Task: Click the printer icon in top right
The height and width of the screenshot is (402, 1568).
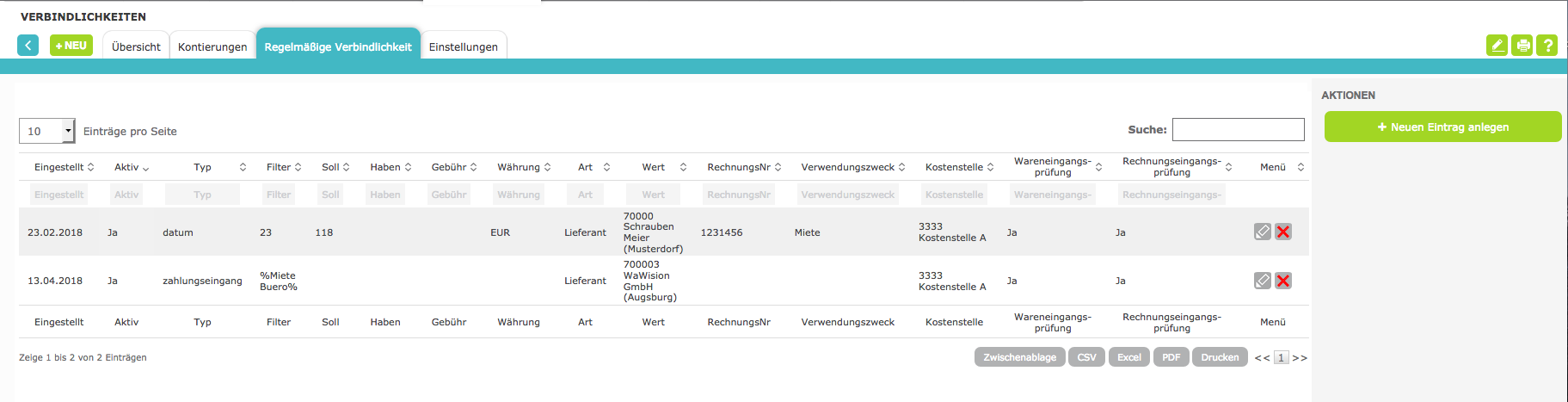Action: click(x=1522, y=46)
